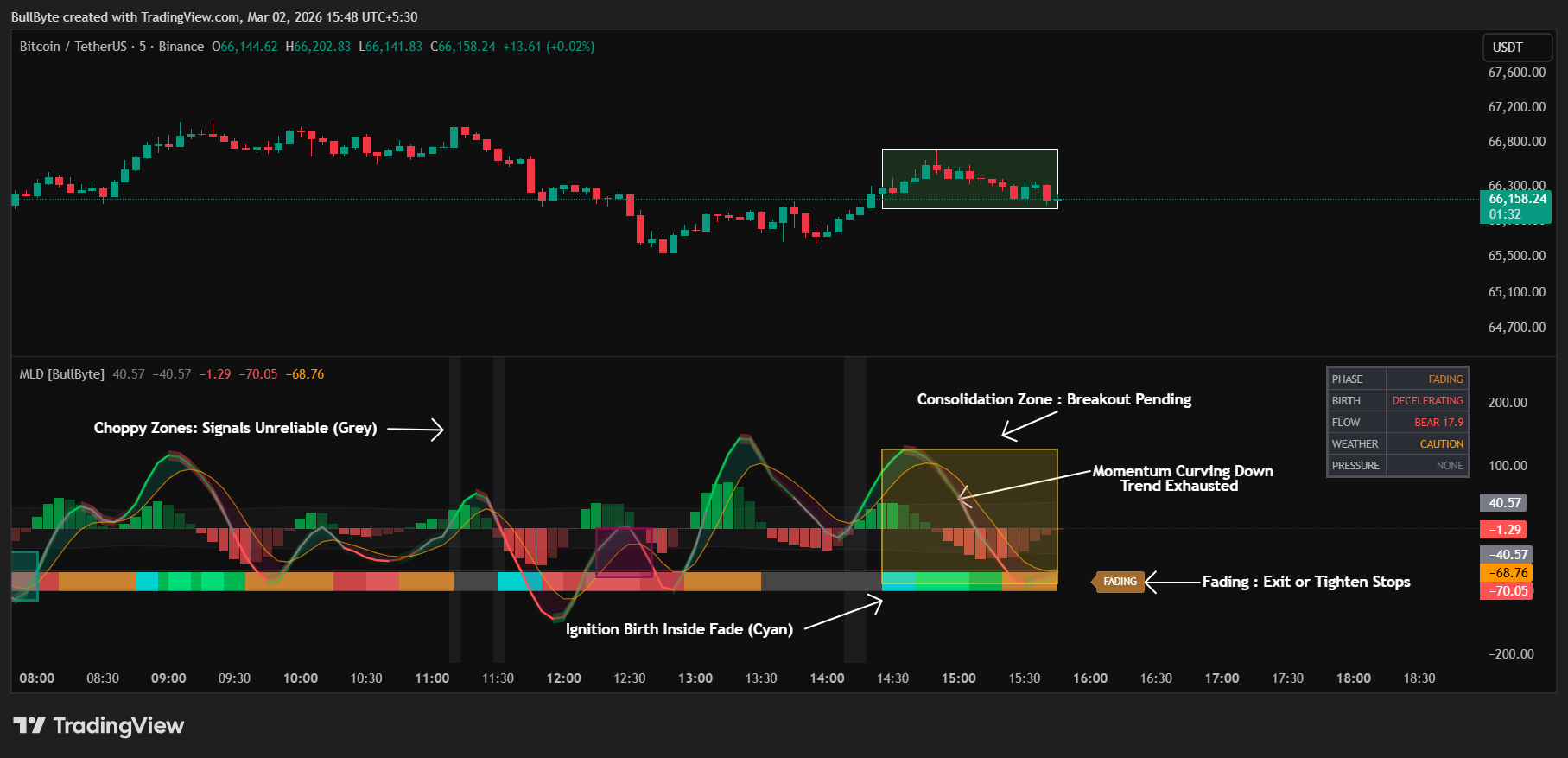Click the 64,700.00 price axis label

tap(1516, 328)
